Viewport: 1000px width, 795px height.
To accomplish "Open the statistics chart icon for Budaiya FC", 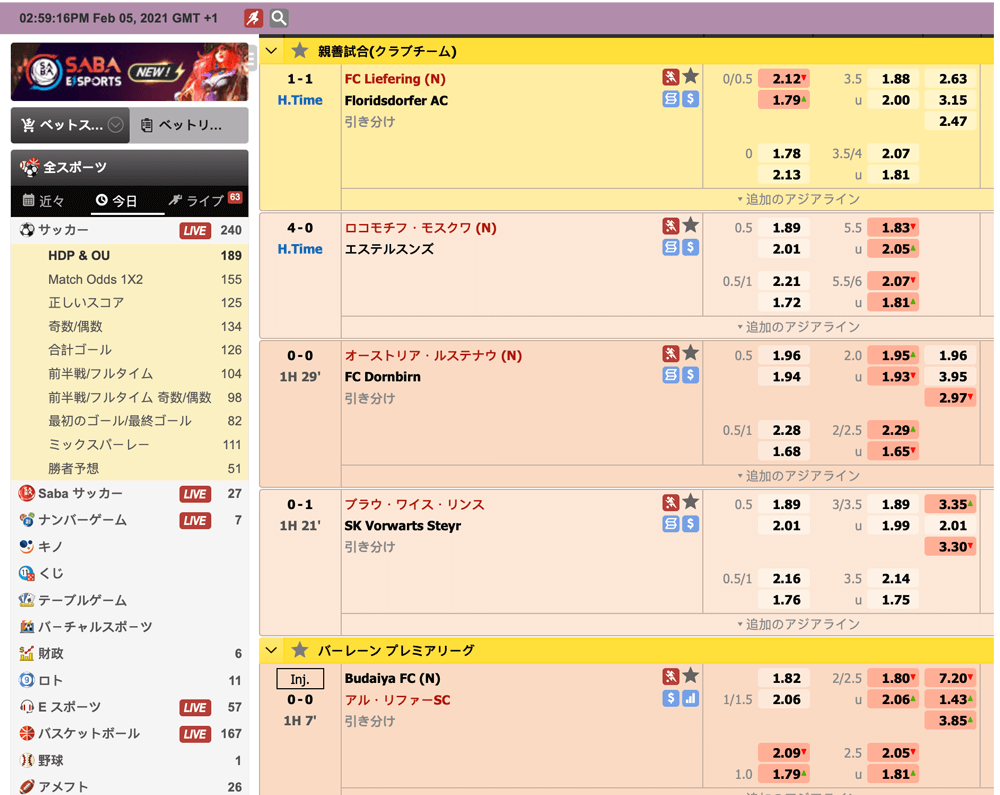I will (x=690, y=698).
